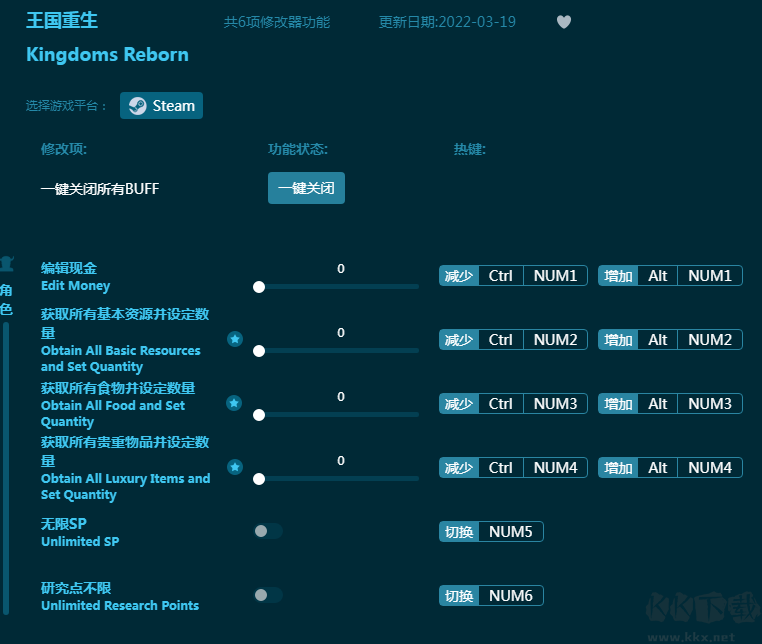This screenshot has width=762, height=644.
Task: Click 增加 label in Basic Resources row
Action: click(618, 339)
